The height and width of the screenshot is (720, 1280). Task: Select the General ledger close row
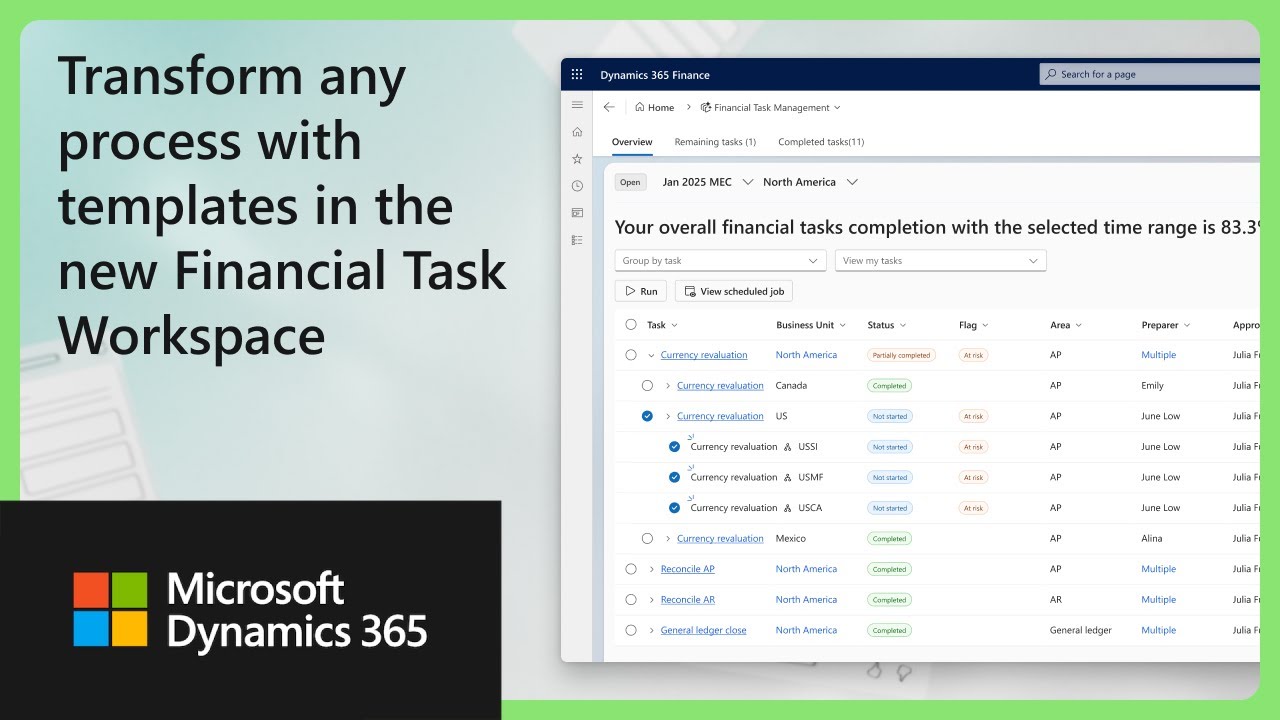tap(631, 630)
